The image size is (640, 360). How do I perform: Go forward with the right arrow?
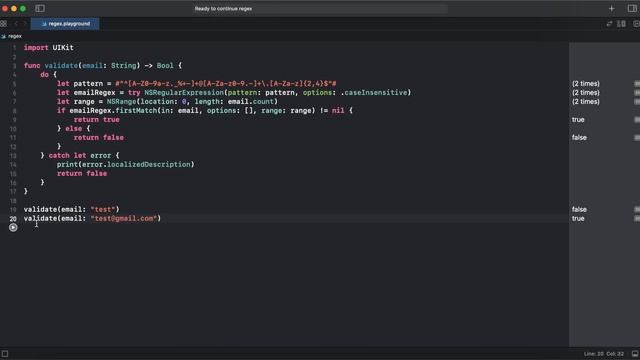(x=24, y=24)
